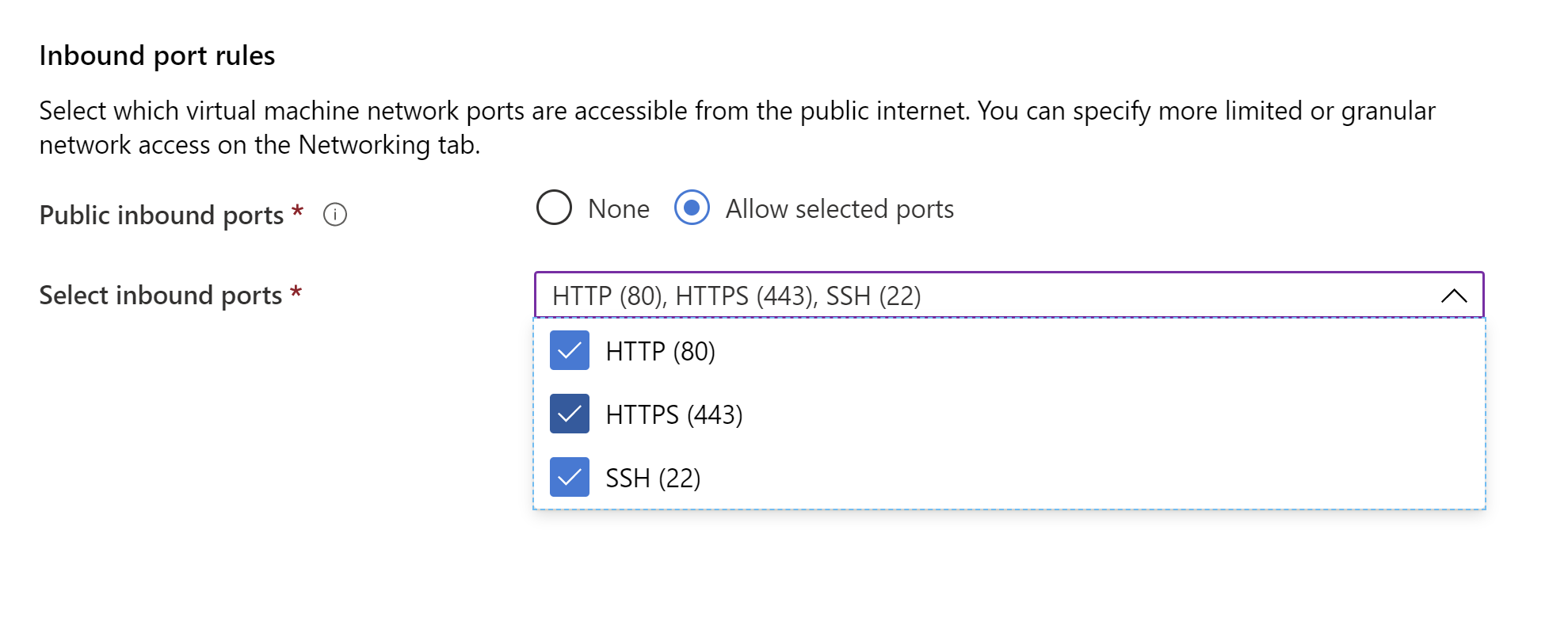This screenshot has height=618, width=1568.
Task: Click the SSH (22) option label
Action: coord(653,478)
